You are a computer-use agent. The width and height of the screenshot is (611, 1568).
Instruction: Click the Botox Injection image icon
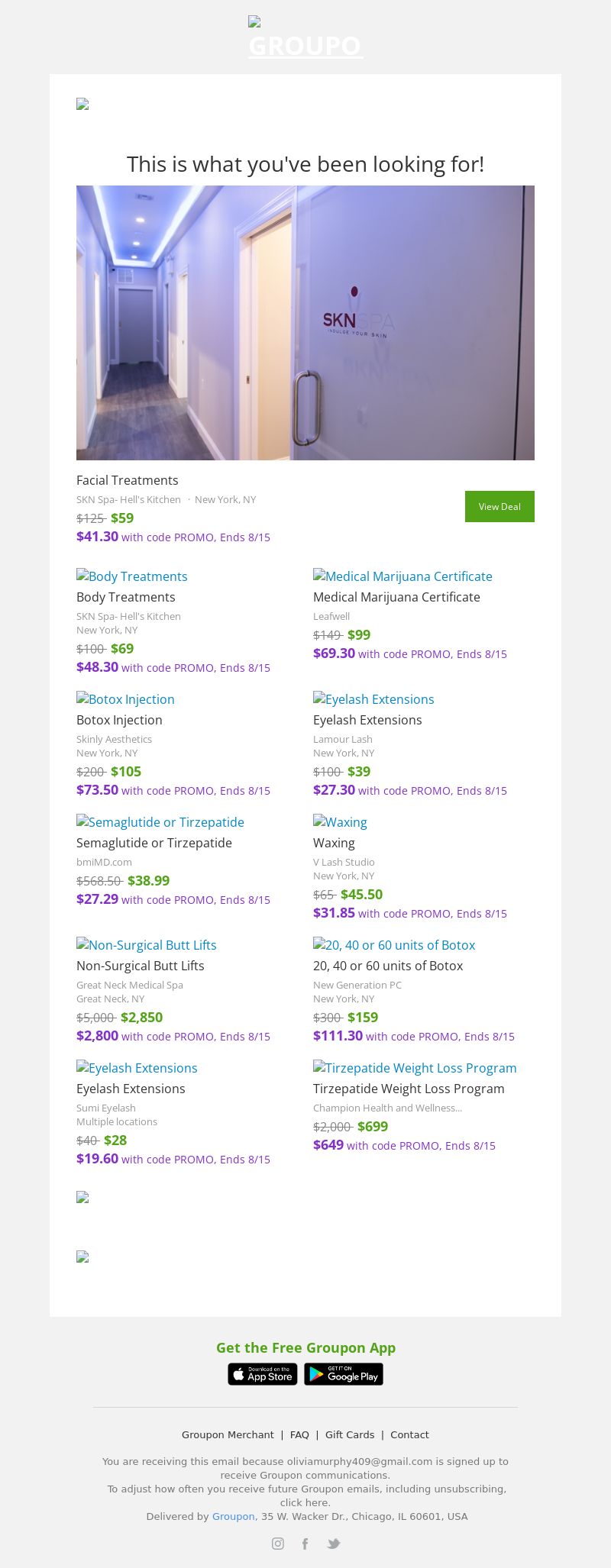(x=125, y=699)
